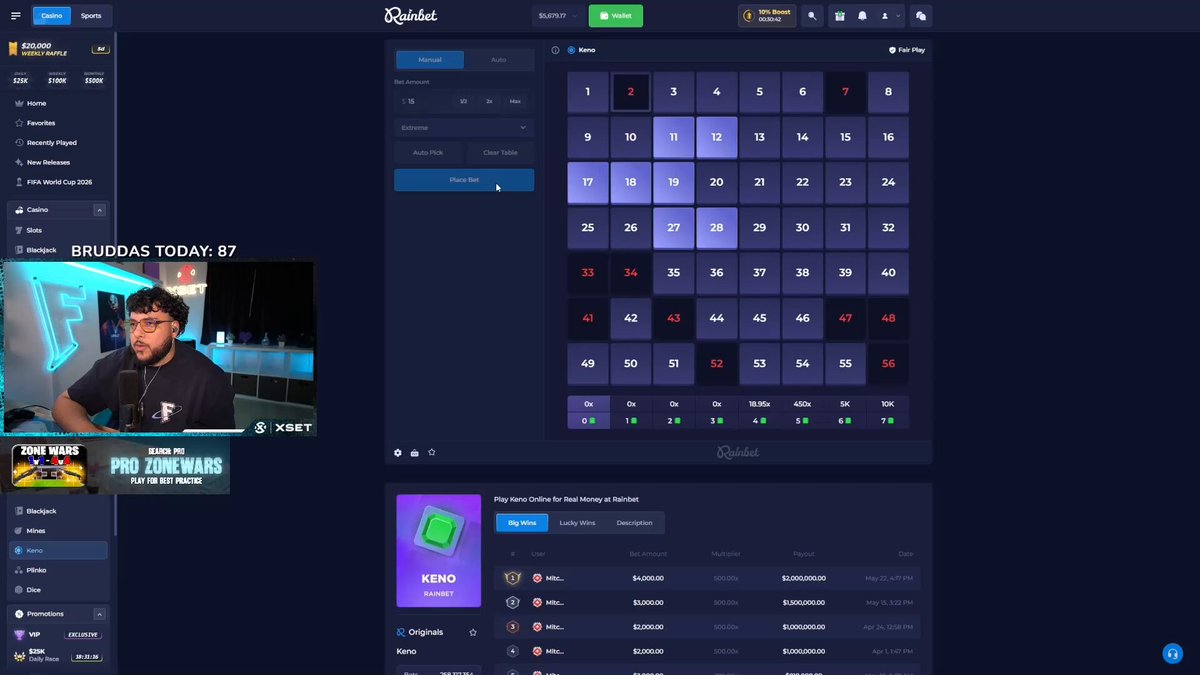1200x675 pixels.
Task: Open the notifications bell icon
Action: tap(862, 16)
